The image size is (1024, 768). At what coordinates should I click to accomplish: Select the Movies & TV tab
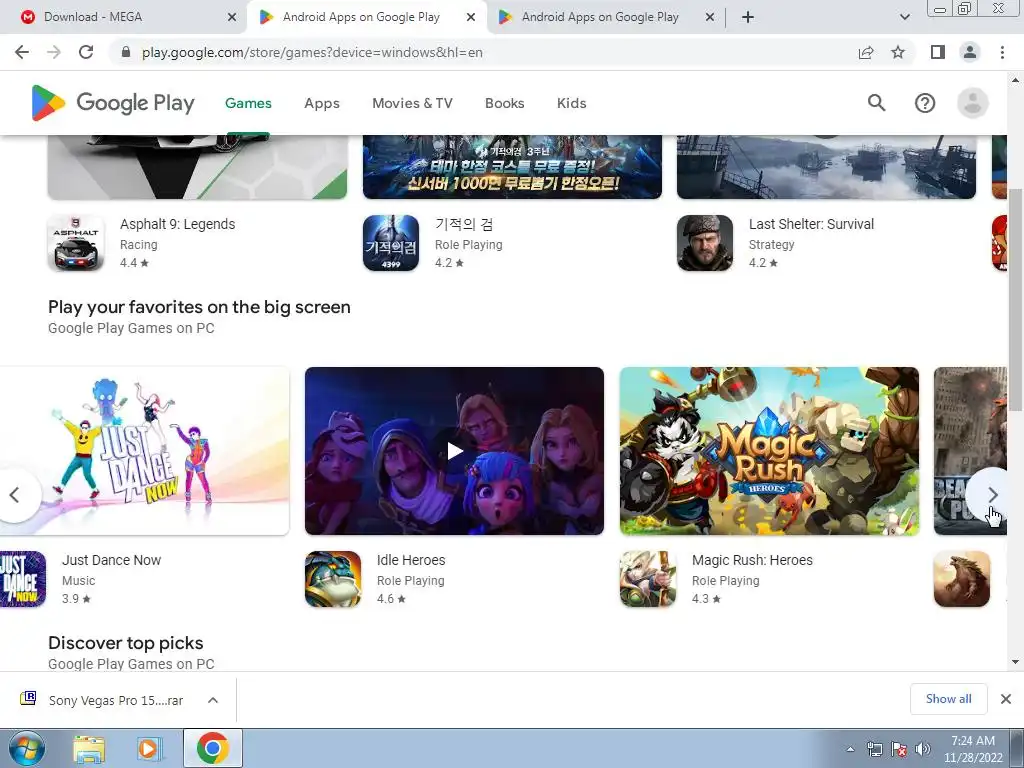tap(412, 103)
